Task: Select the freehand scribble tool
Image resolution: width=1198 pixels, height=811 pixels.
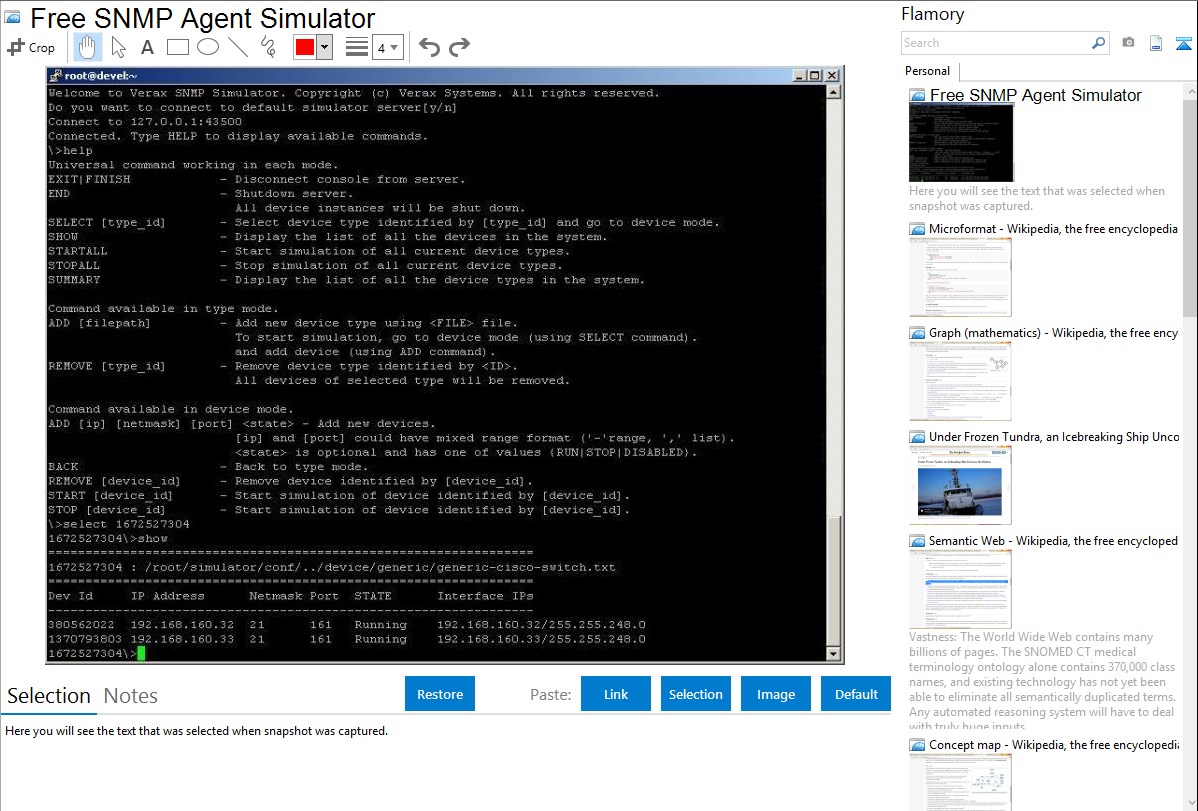Action: tap(268, 47)
